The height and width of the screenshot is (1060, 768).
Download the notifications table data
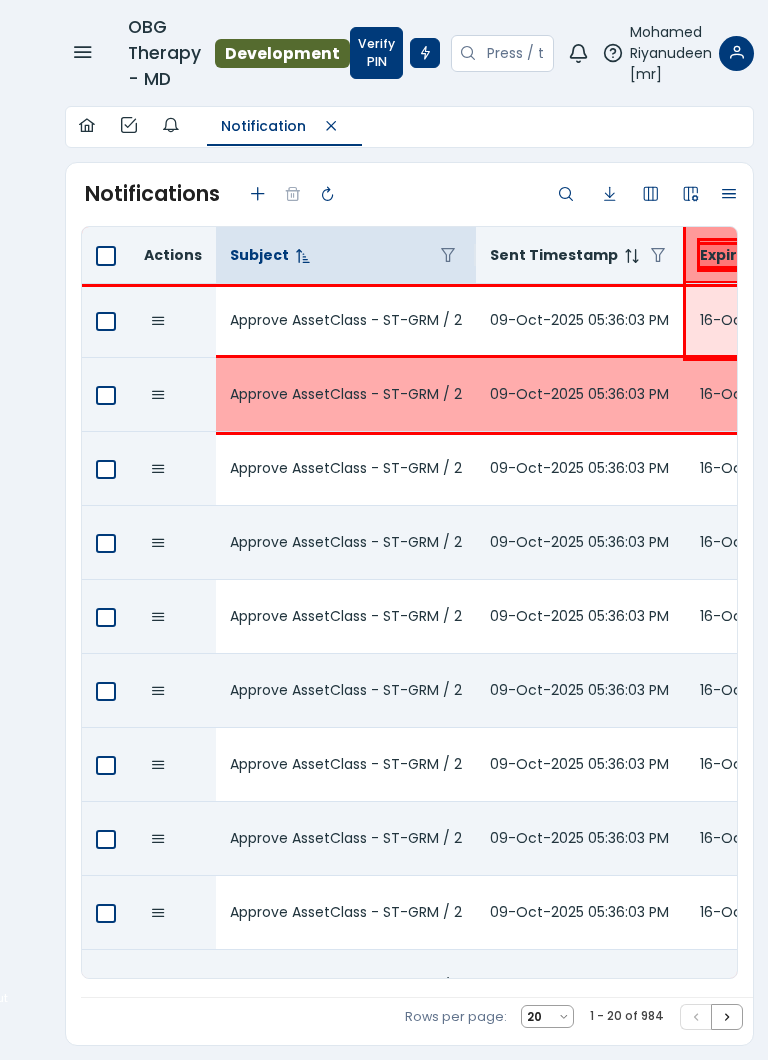609,194
